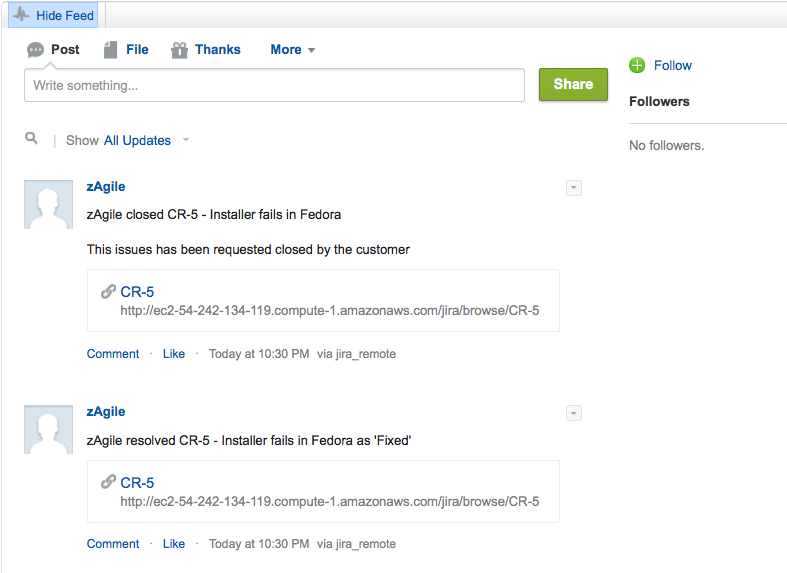Viewport: 787px width, 573px height.
Task: Click the Write something text field
Action: click(x=274, y=86)
